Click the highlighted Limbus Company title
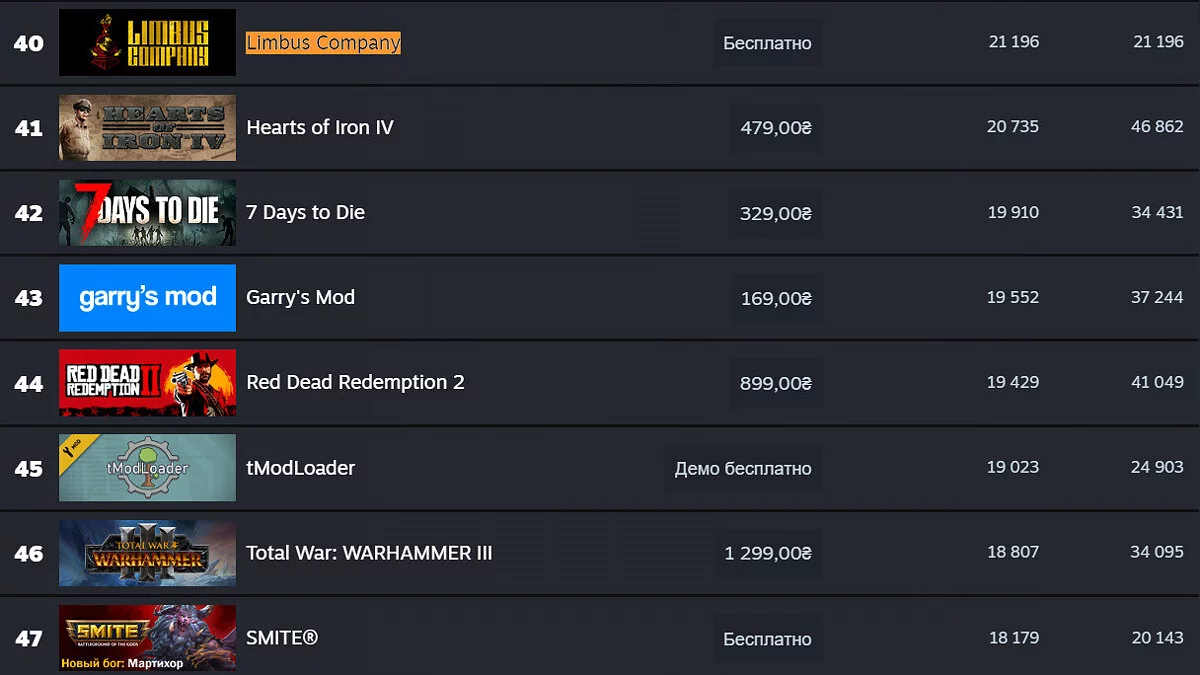Viewport: 1200px width, 675px height. [323, 42]
